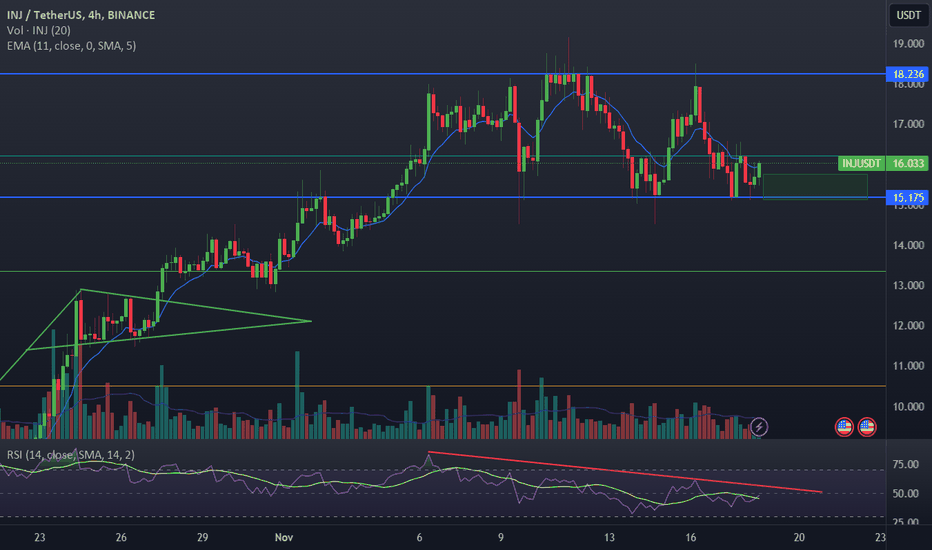
Task: Click the USDT currency button
Action: [908, 15]
